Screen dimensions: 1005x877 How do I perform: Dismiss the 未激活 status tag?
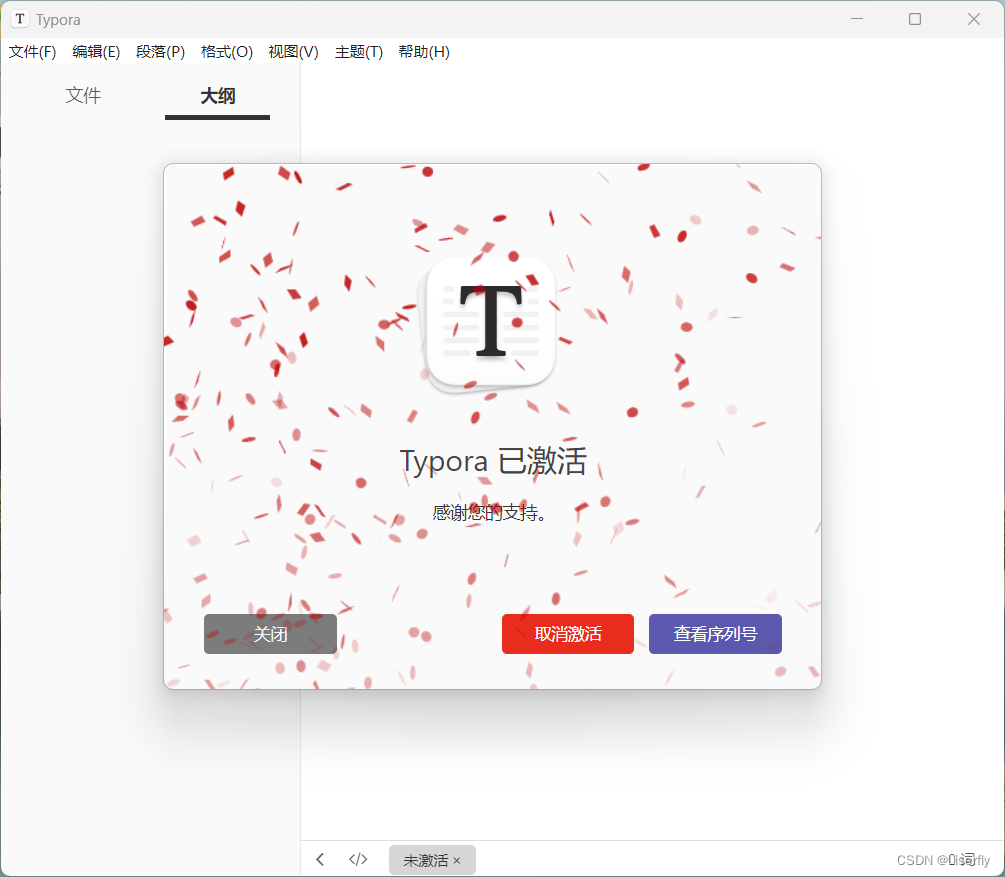pos(456,860)
